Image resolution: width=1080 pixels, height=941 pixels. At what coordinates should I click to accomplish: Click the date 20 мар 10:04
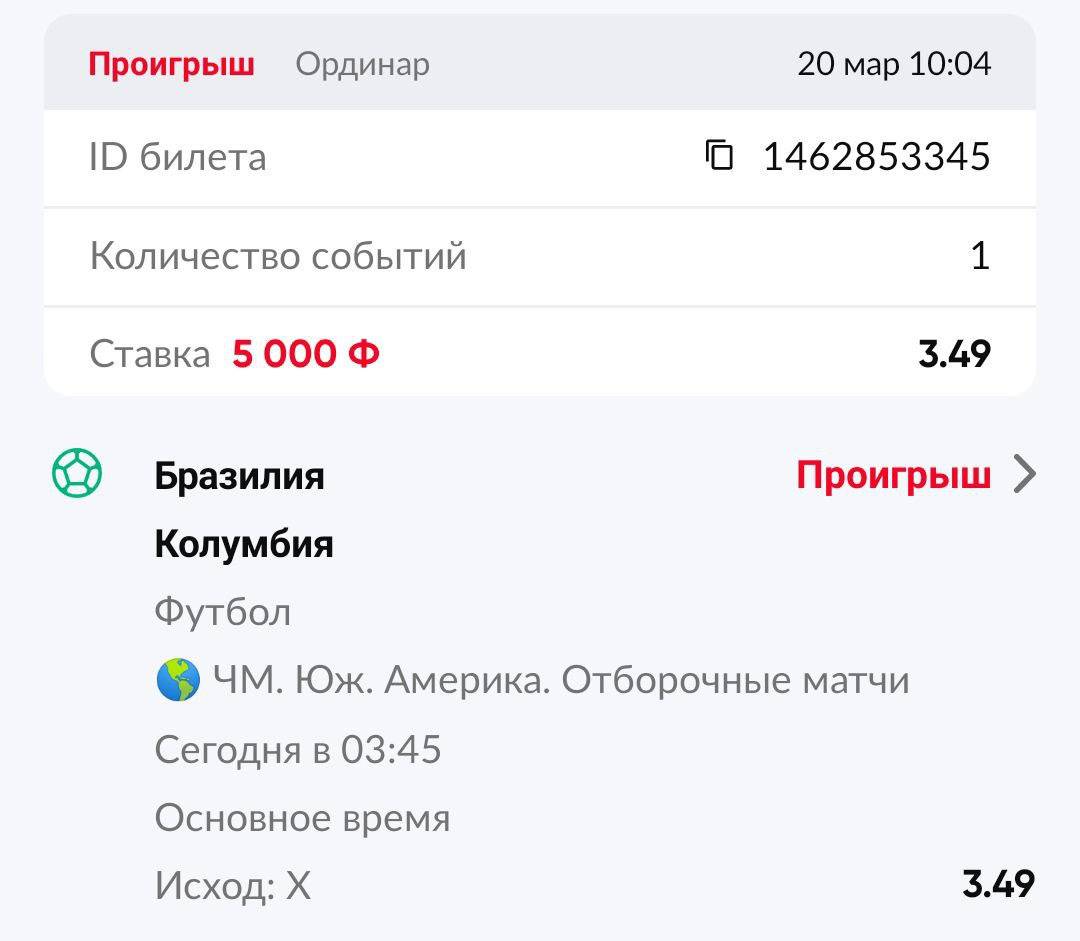(893, 65)
